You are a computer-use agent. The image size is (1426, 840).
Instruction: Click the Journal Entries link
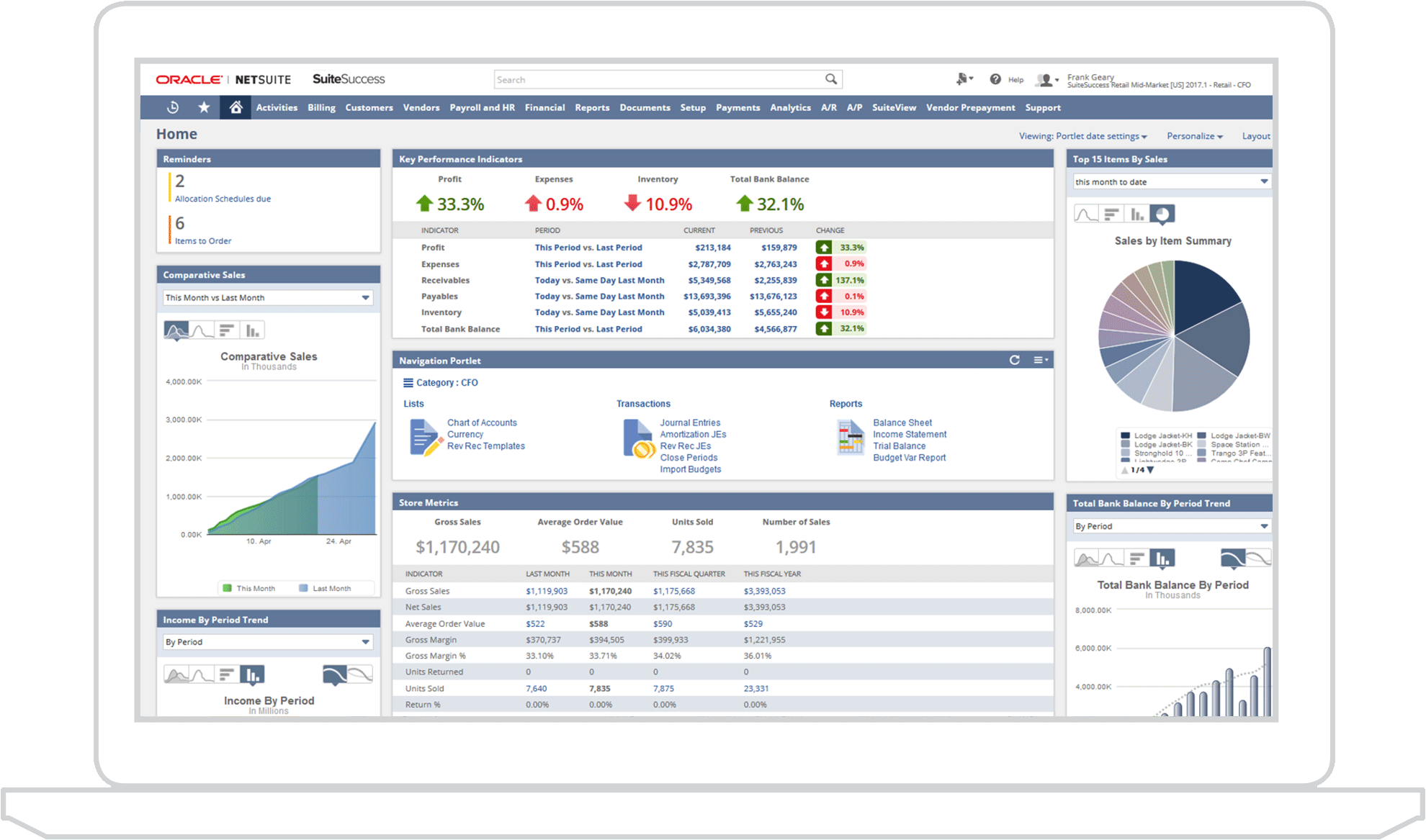click(690, 423)
